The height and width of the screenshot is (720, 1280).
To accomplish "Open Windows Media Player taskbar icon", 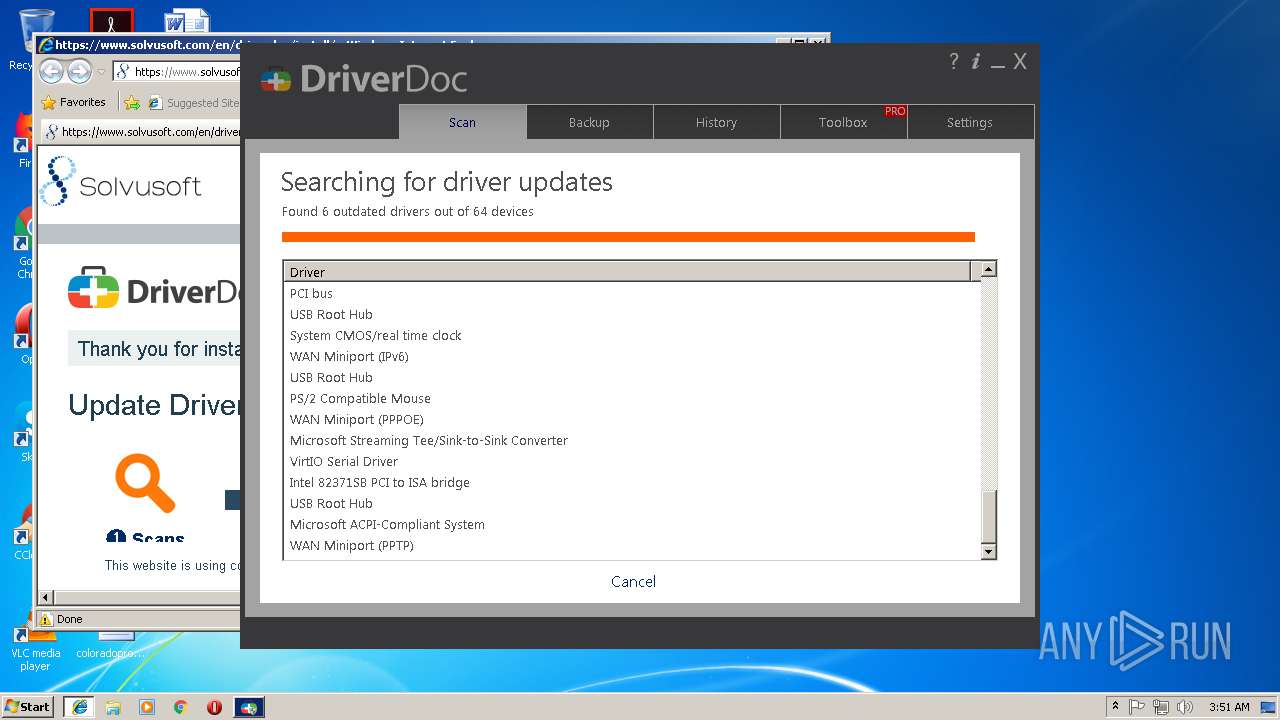I will (147, 707).
